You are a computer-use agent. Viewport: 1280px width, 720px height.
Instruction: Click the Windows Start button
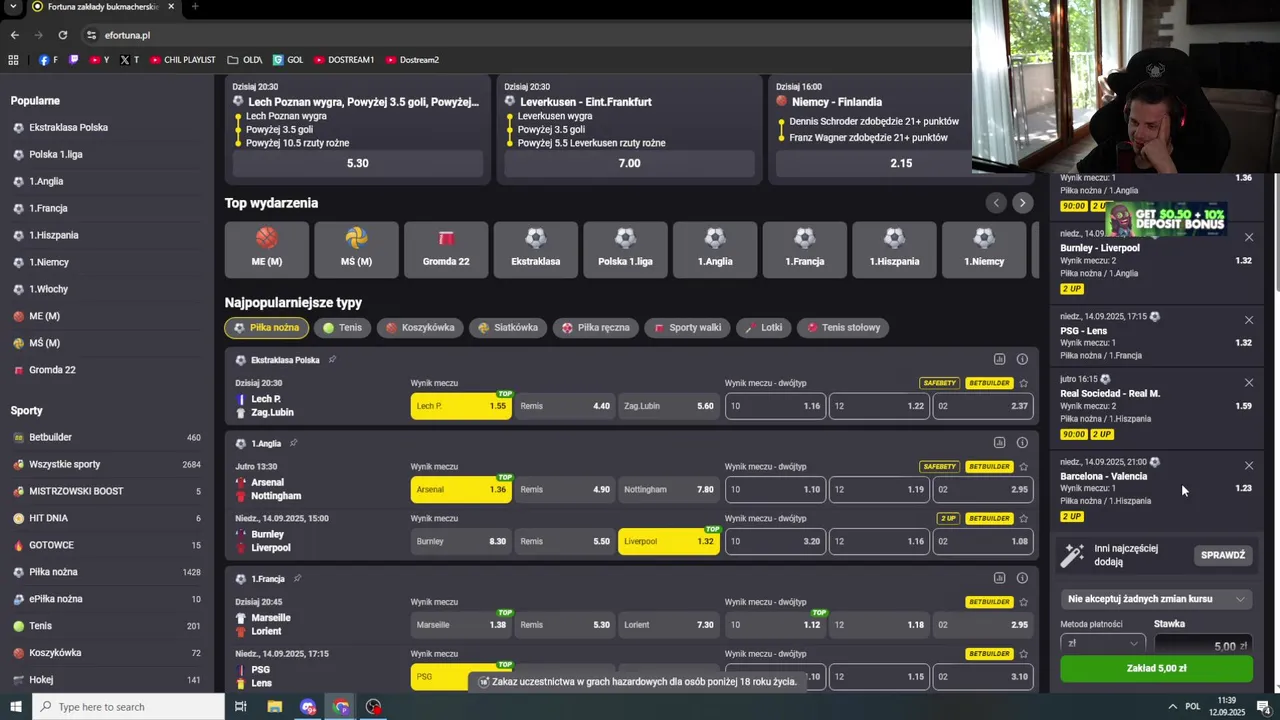[x=15, y=707]
